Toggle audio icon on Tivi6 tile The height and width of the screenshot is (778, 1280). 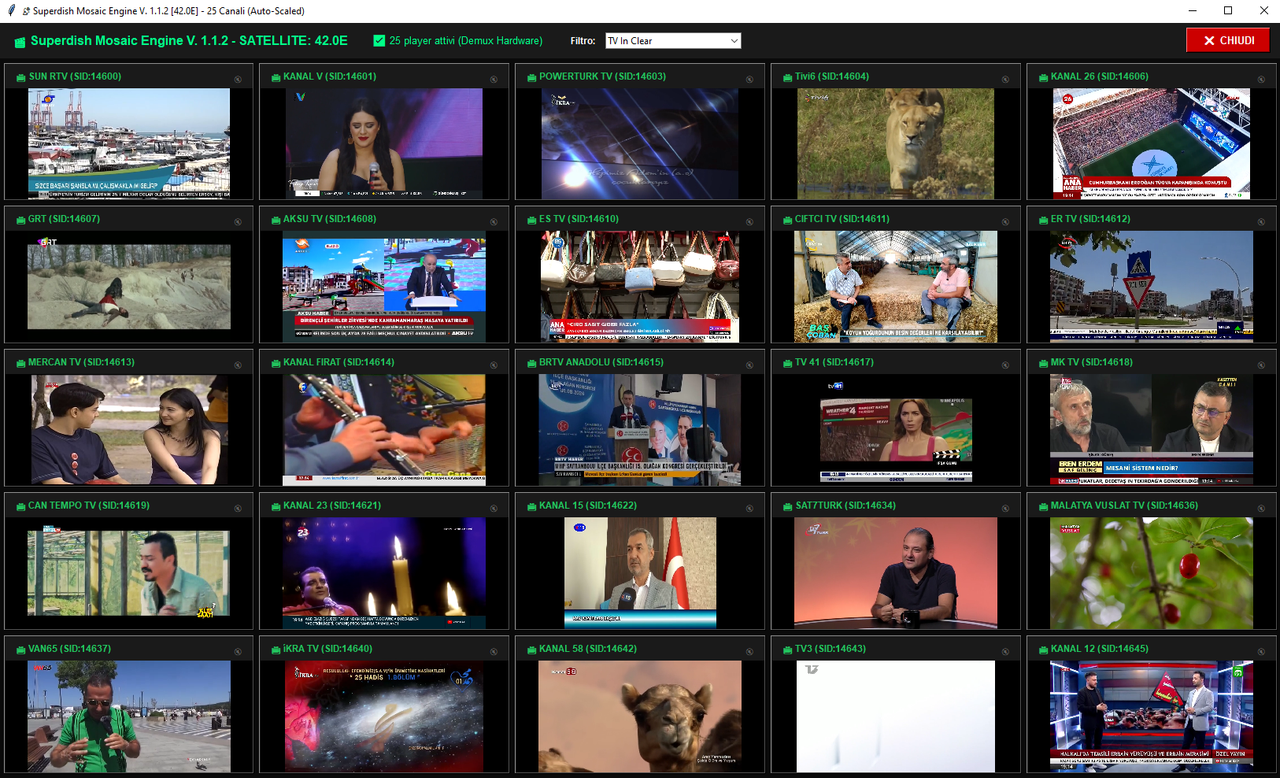(1006, 79)
